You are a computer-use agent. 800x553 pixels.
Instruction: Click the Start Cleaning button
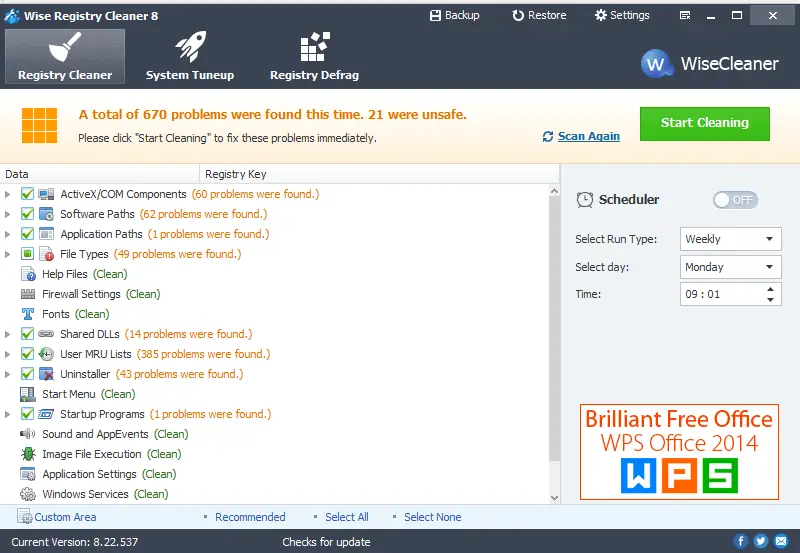click(x=705, y=123)
